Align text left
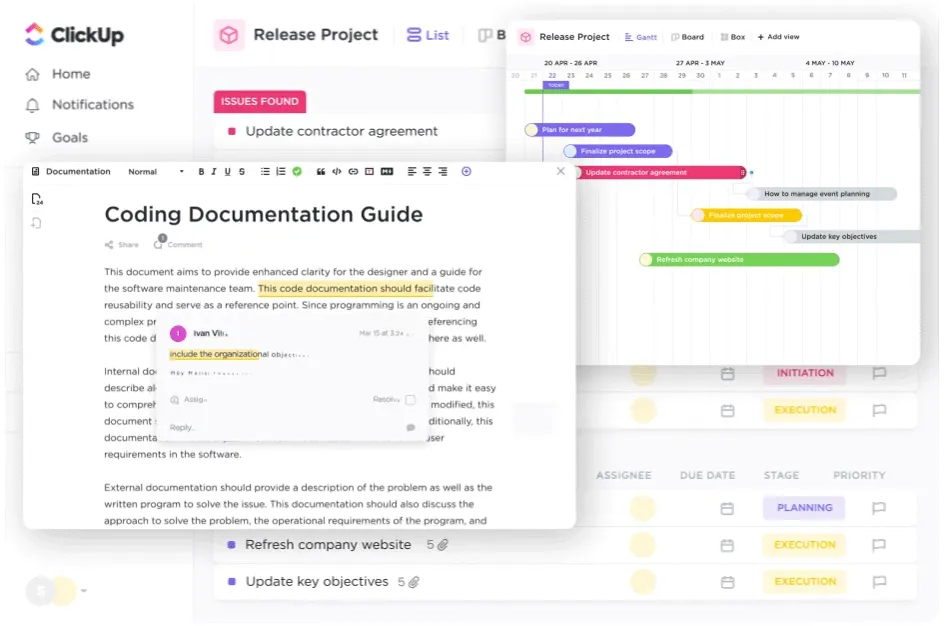 412,172
